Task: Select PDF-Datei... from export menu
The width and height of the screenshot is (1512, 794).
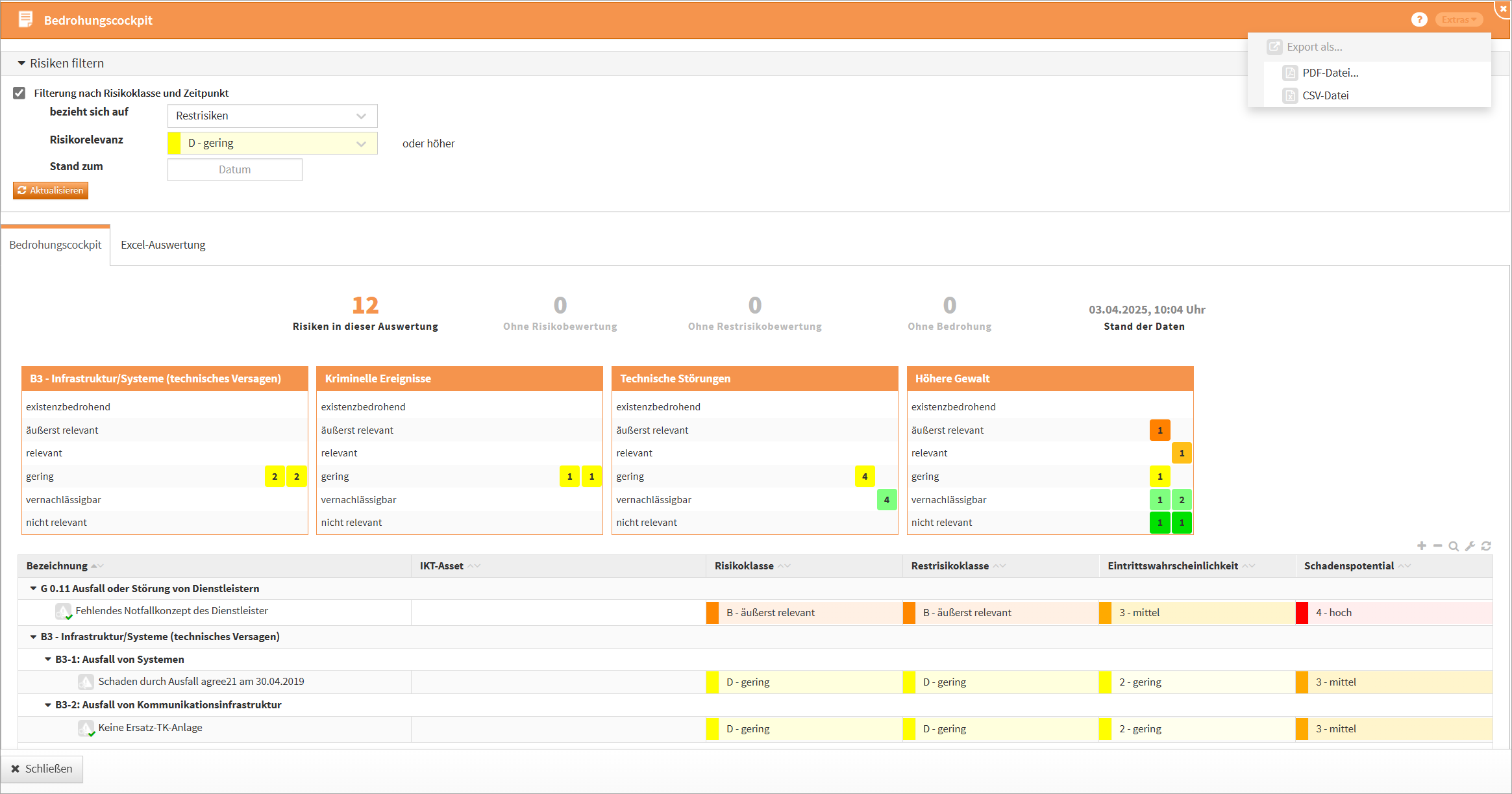Action: 1330,73
